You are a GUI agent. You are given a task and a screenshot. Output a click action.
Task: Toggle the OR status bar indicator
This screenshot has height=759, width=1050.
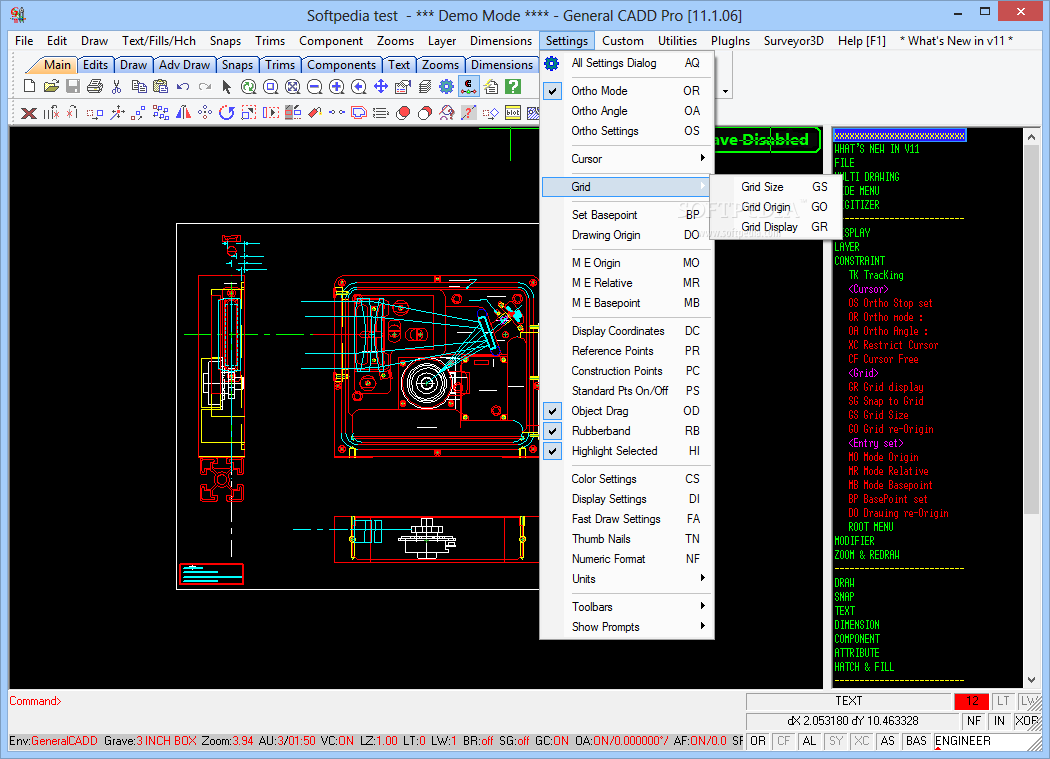pos(758,741)
